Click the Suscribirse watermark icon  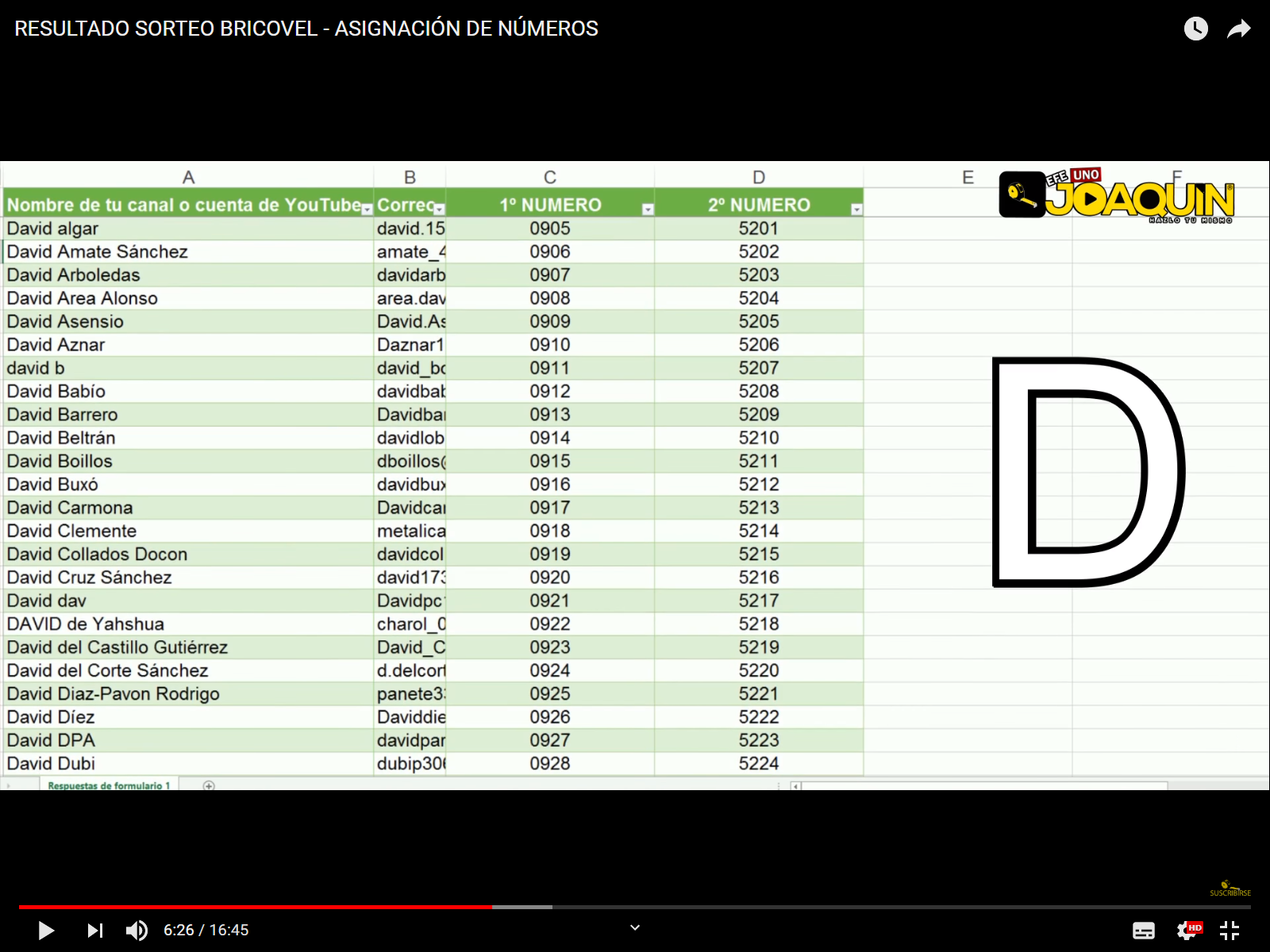tap(1230, 888)
